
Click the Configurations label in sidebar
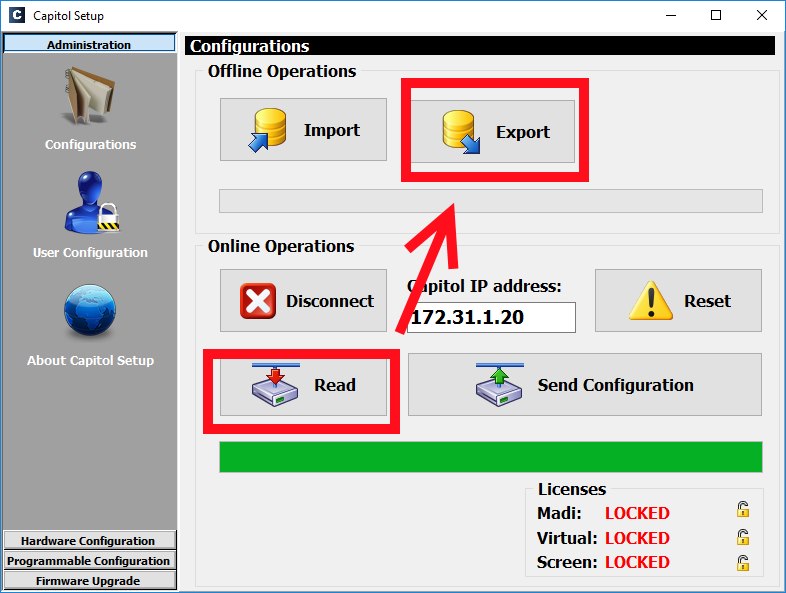coord(90,144)
